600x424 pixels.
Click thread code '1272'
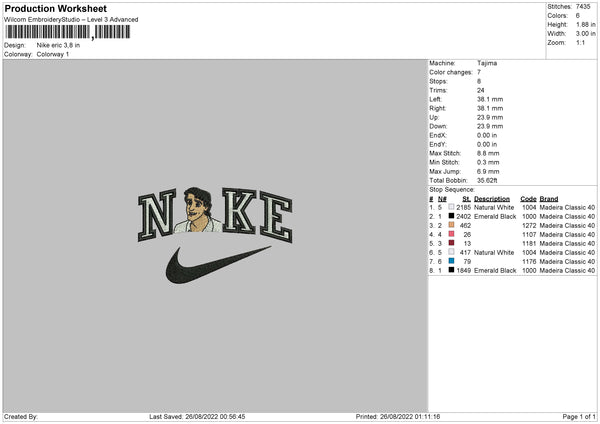click(x=529, y=225)
